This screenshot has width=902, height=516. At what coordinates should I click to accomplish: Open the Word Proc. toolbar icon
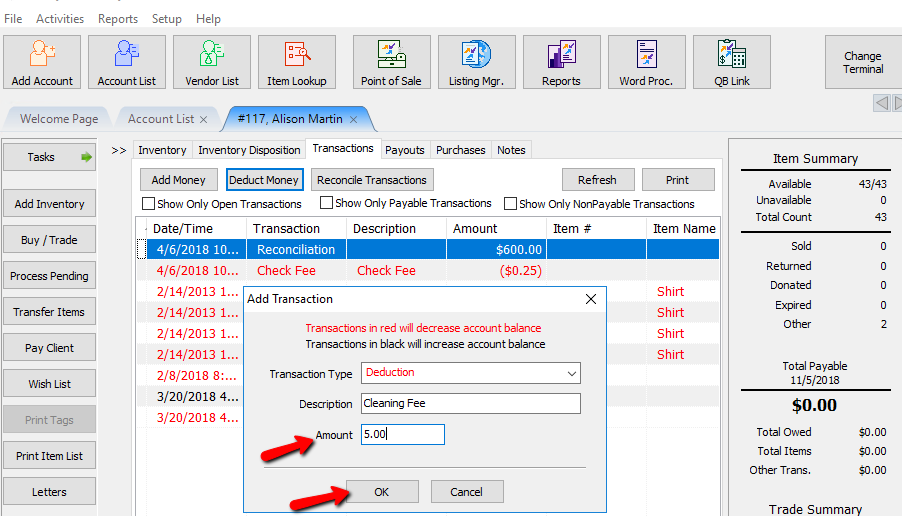coord(647,62)
